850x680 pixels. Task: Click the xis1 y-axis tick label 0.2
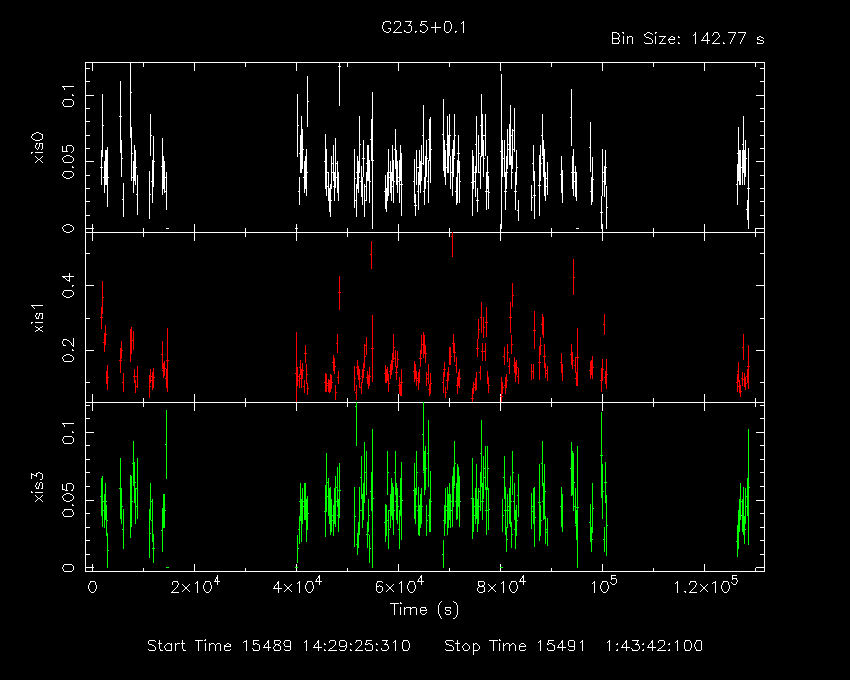69,351
